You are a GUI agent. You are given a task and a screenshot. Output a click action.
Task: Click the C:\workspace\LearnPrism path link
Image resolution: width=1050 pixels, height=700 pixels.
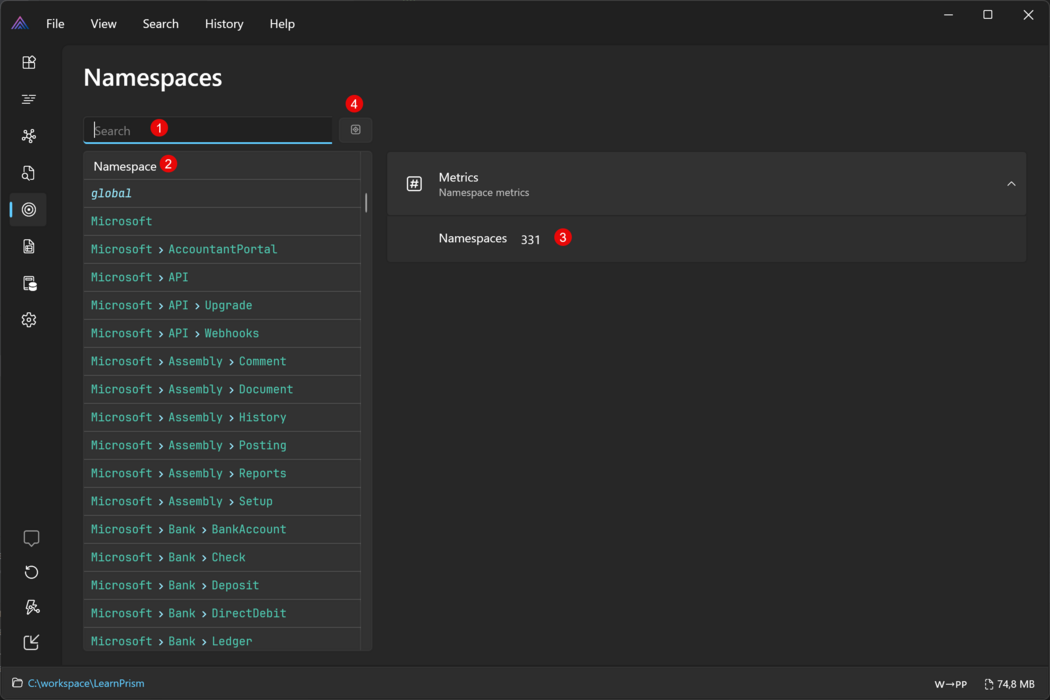coord(86,684)
